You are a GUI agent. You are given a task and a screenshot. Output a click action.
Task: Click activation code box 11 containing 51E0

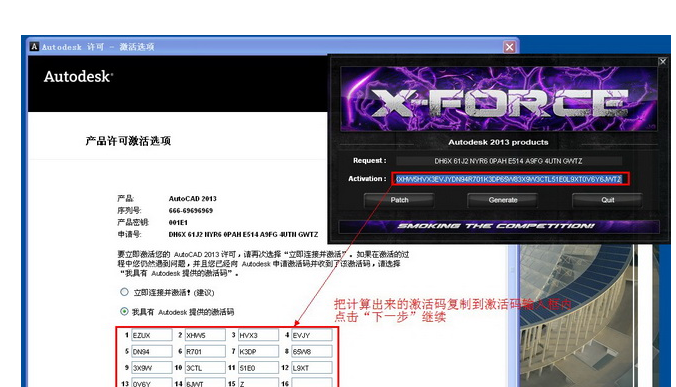click(x=258, y=368)
